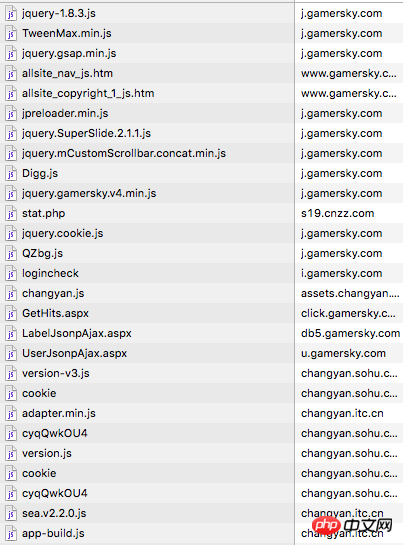Select the jquery.gsap.min.js request row
The width and height of the screenshot is (403, 545).
[201, 53]
